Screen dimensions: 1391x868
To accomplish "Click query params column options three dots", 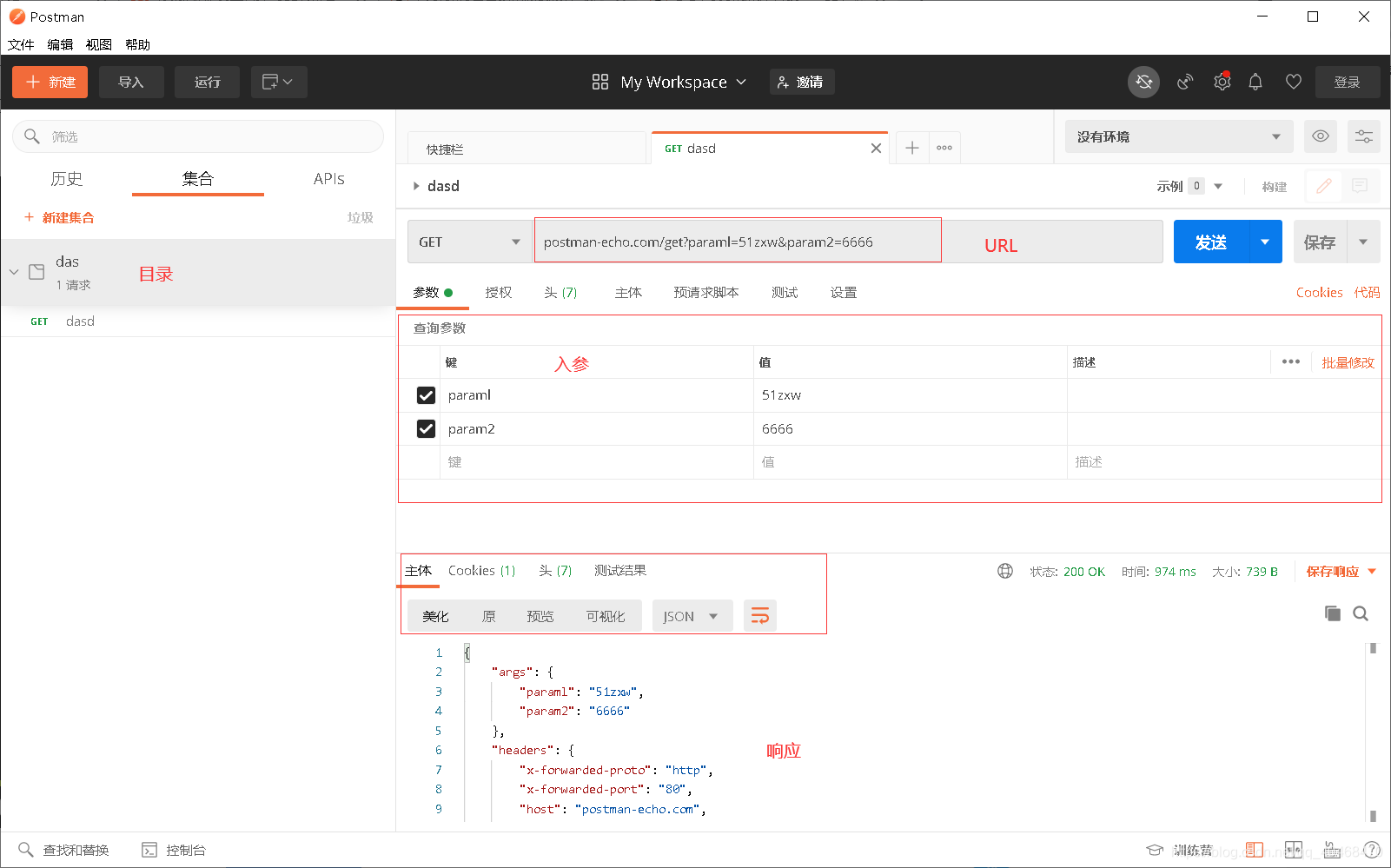I will click(x=1291, y=361).
